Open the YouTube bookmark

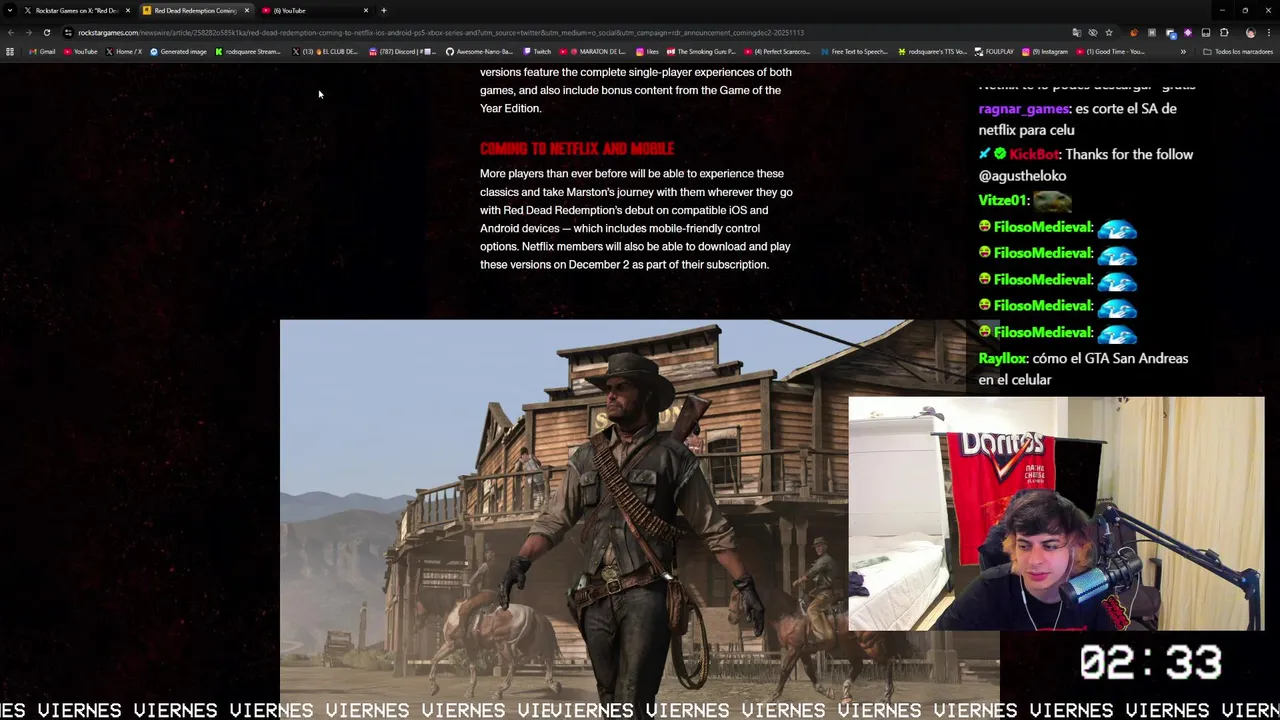[x=81, y=51]
